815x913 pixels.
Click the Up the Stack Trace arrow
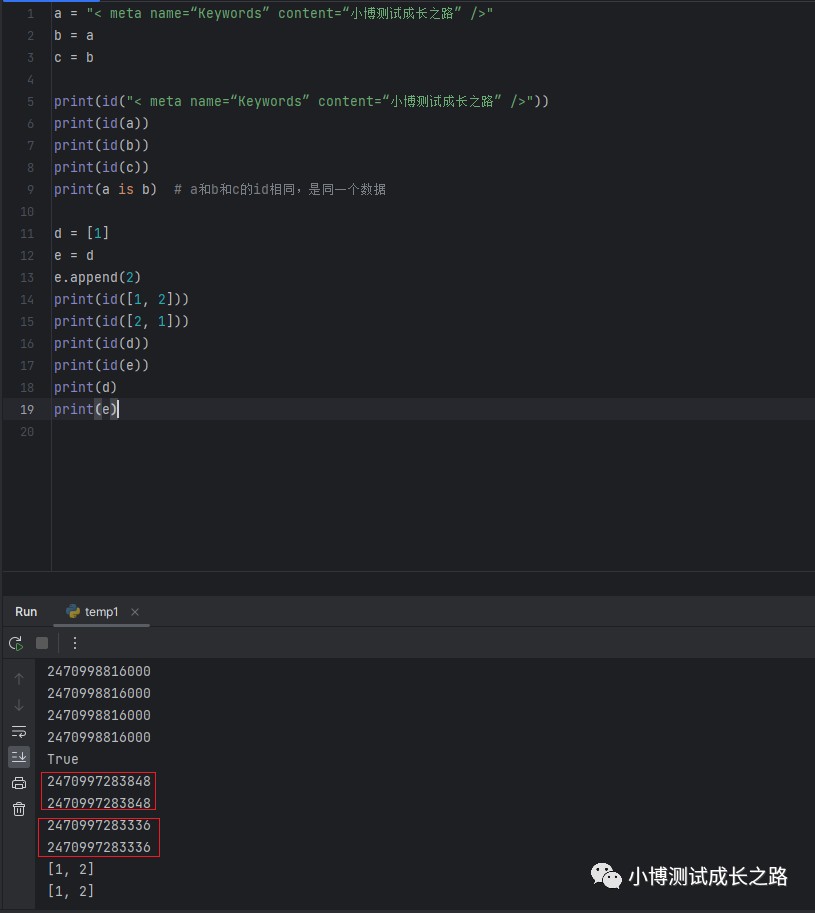click(x=19, y=679)
